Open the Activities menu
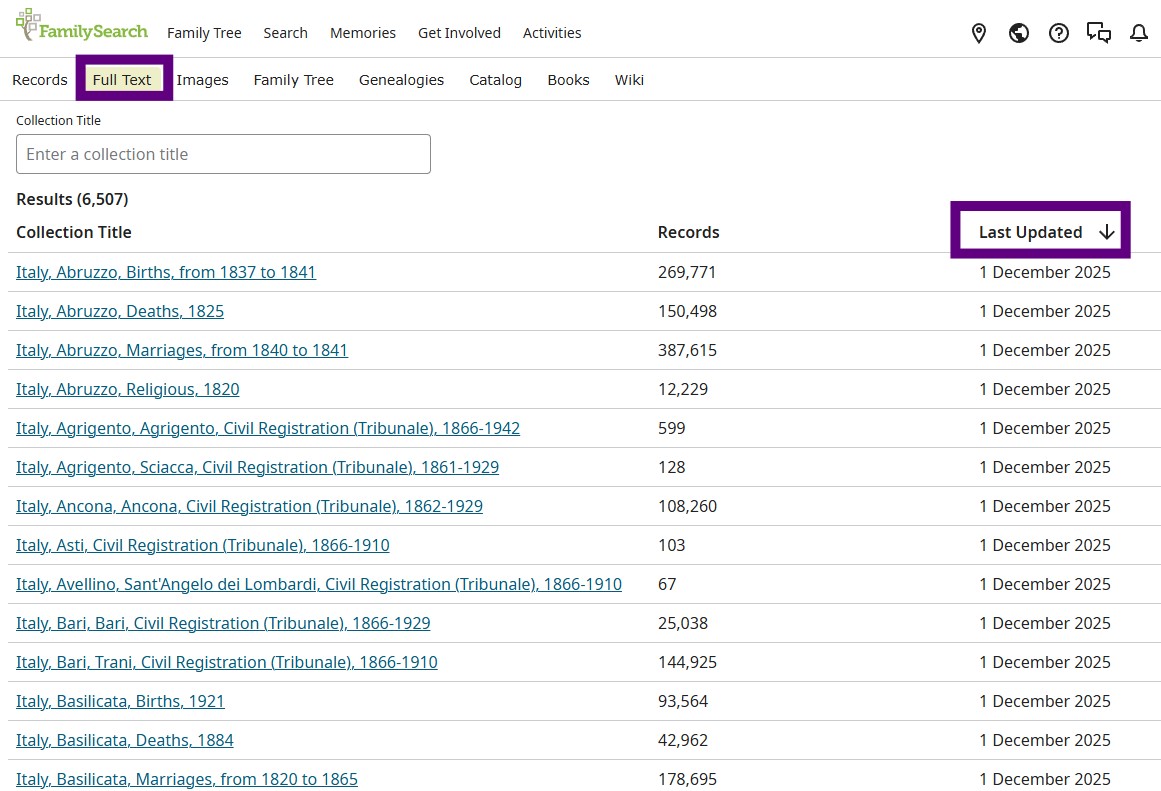Screen dimensions: 1161x791 [552, 33]
